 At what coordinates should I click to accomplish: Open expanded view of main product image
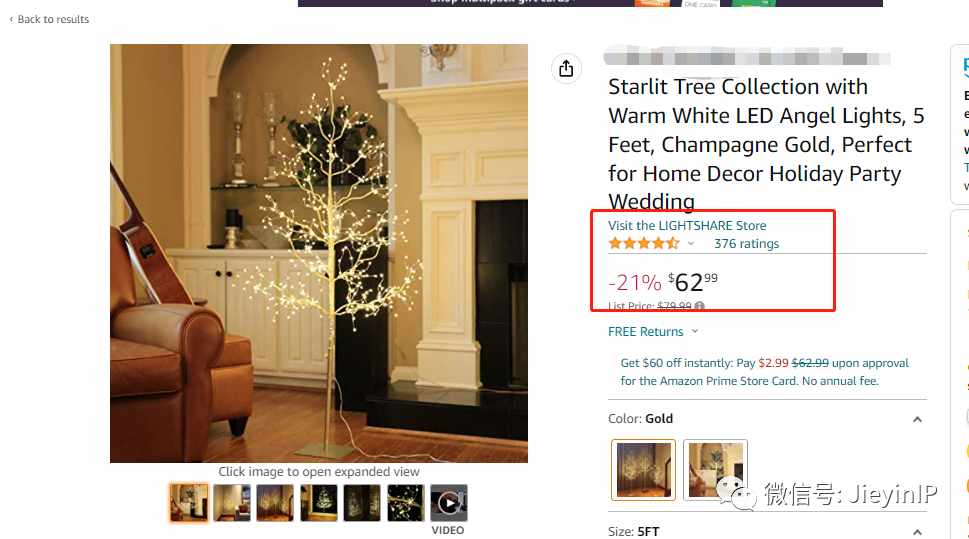tap(319, 253)
